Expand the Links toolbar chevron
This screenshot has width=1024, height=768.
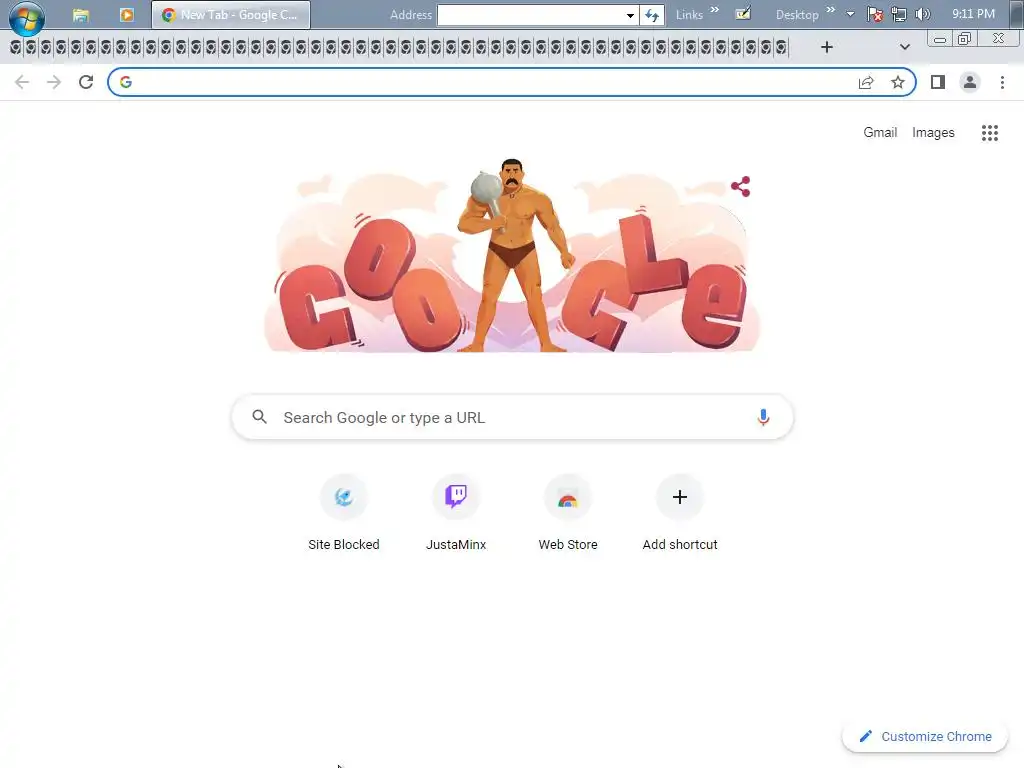(714, 9)
